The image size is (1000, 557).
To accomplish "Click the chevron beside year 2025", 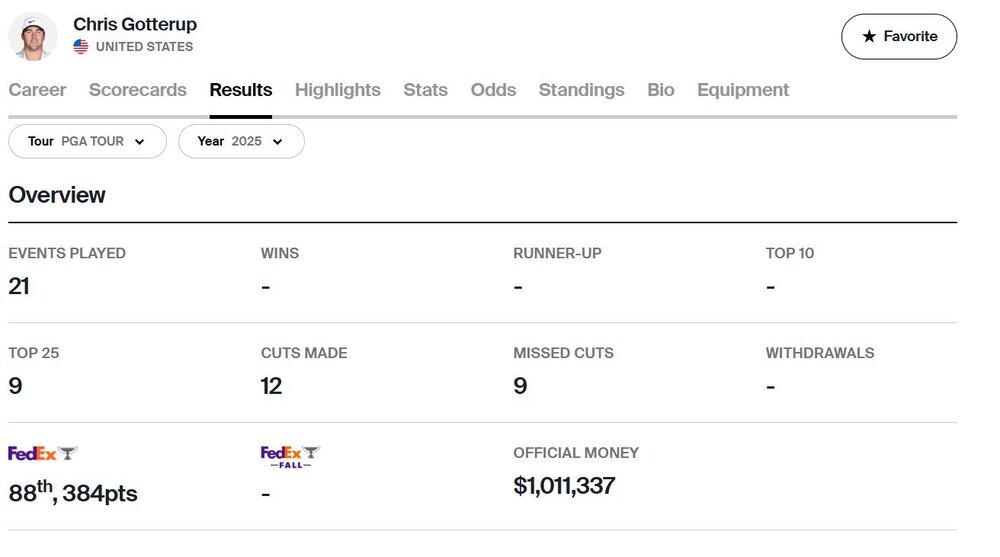I will [x=277, y=142].
